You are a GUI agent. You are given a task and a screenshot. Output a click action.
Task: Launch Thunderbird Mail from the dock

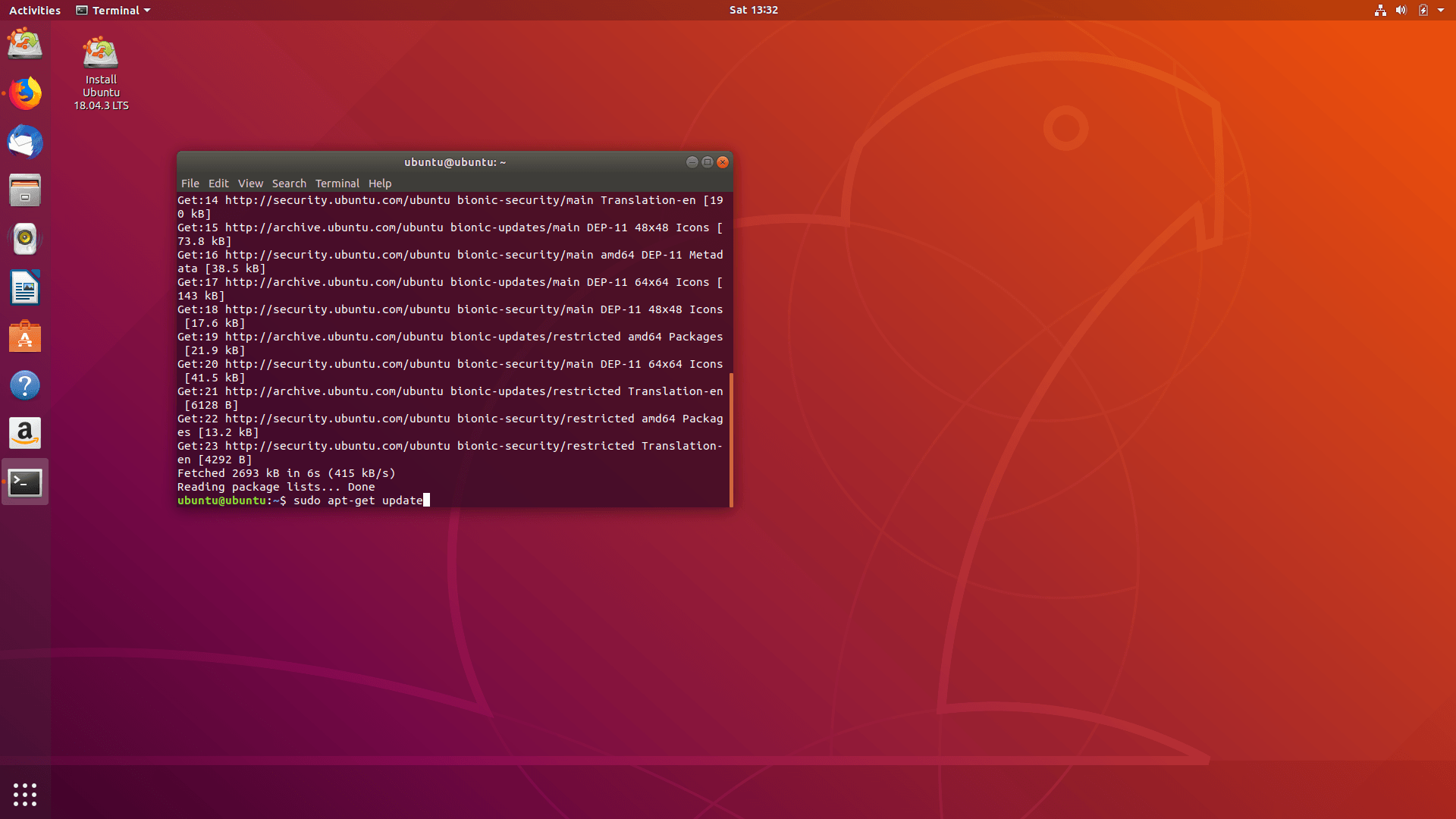click(25, 143)
